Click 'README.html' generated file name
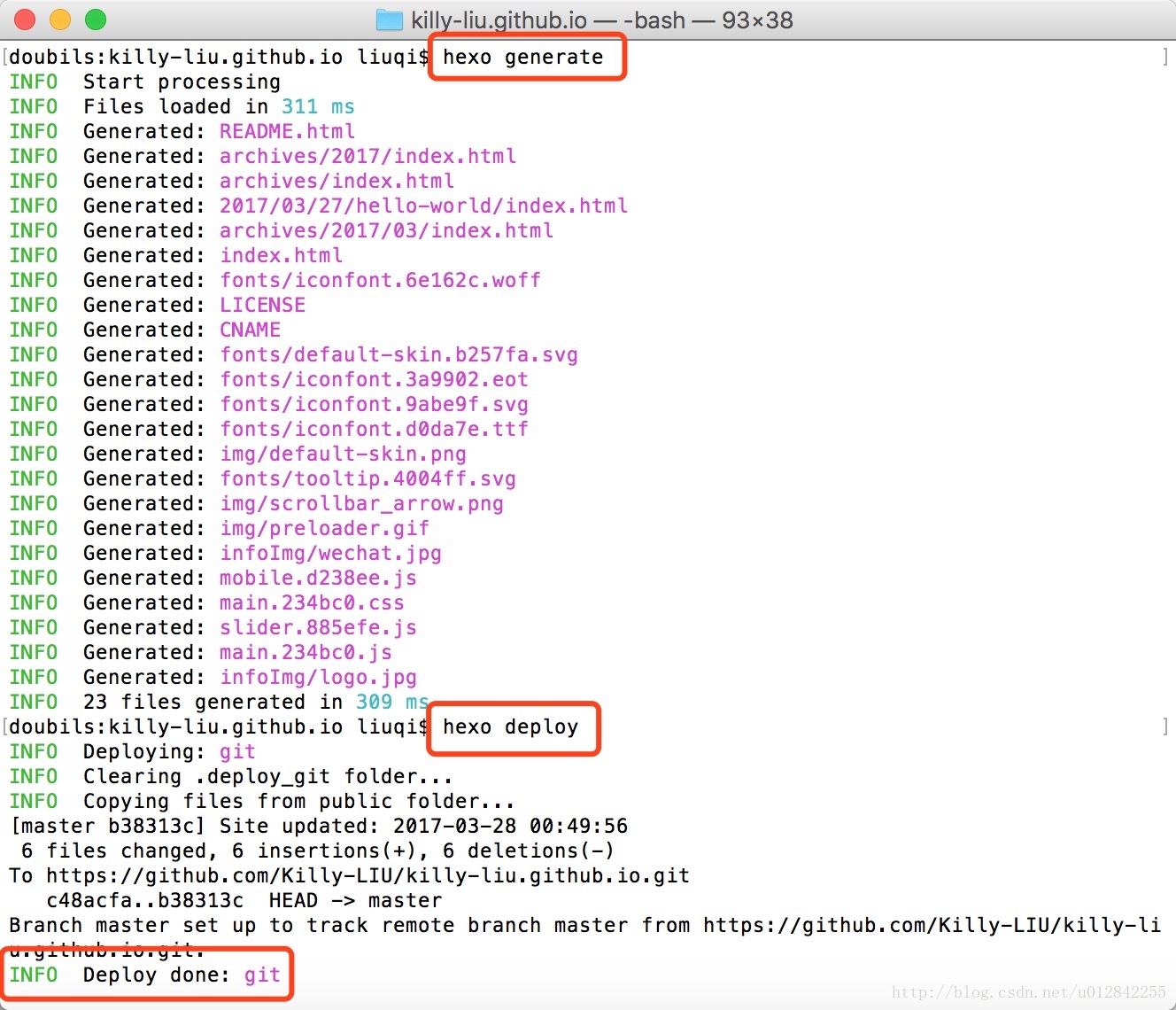This screenshot has width=1176, height=1010. (288, 132)
